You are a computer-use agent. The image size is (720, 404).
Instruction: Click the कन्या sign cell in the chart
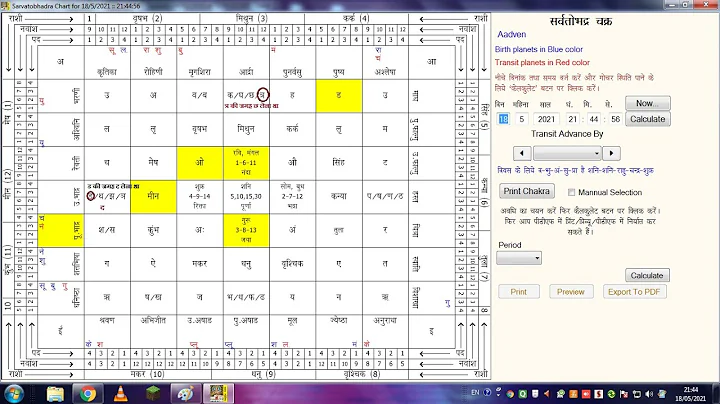coord(338,196)
